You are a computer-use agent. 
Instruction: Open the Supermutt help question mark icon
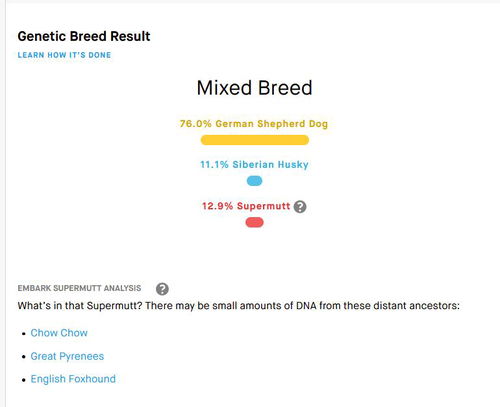[300, 207]
